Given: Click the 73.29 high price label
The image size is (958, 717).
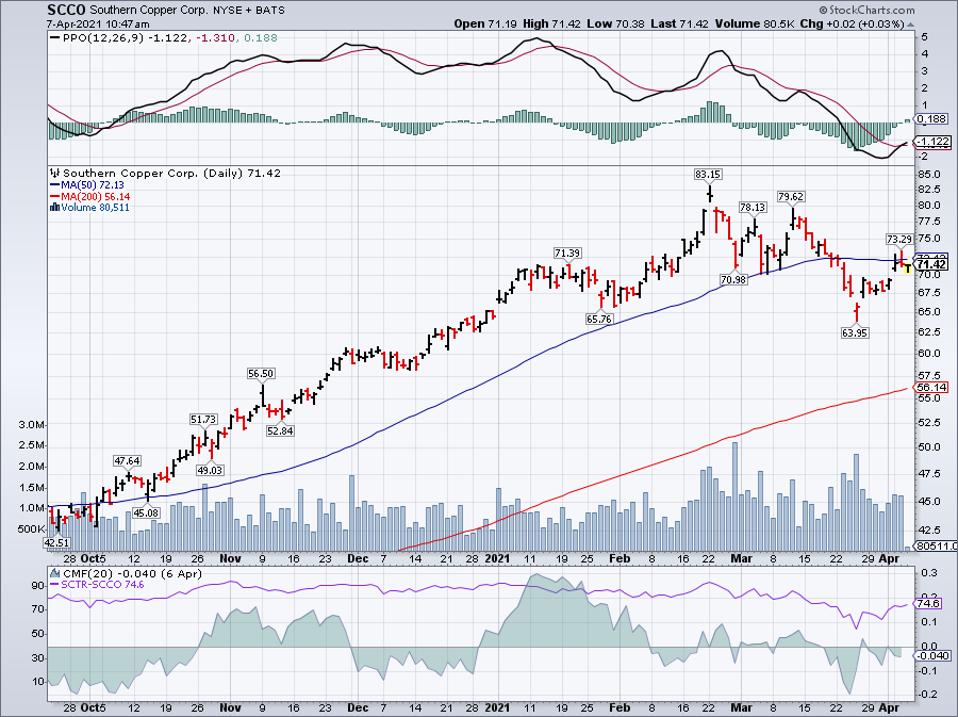Looking at the screenshot, I should 899,239.
